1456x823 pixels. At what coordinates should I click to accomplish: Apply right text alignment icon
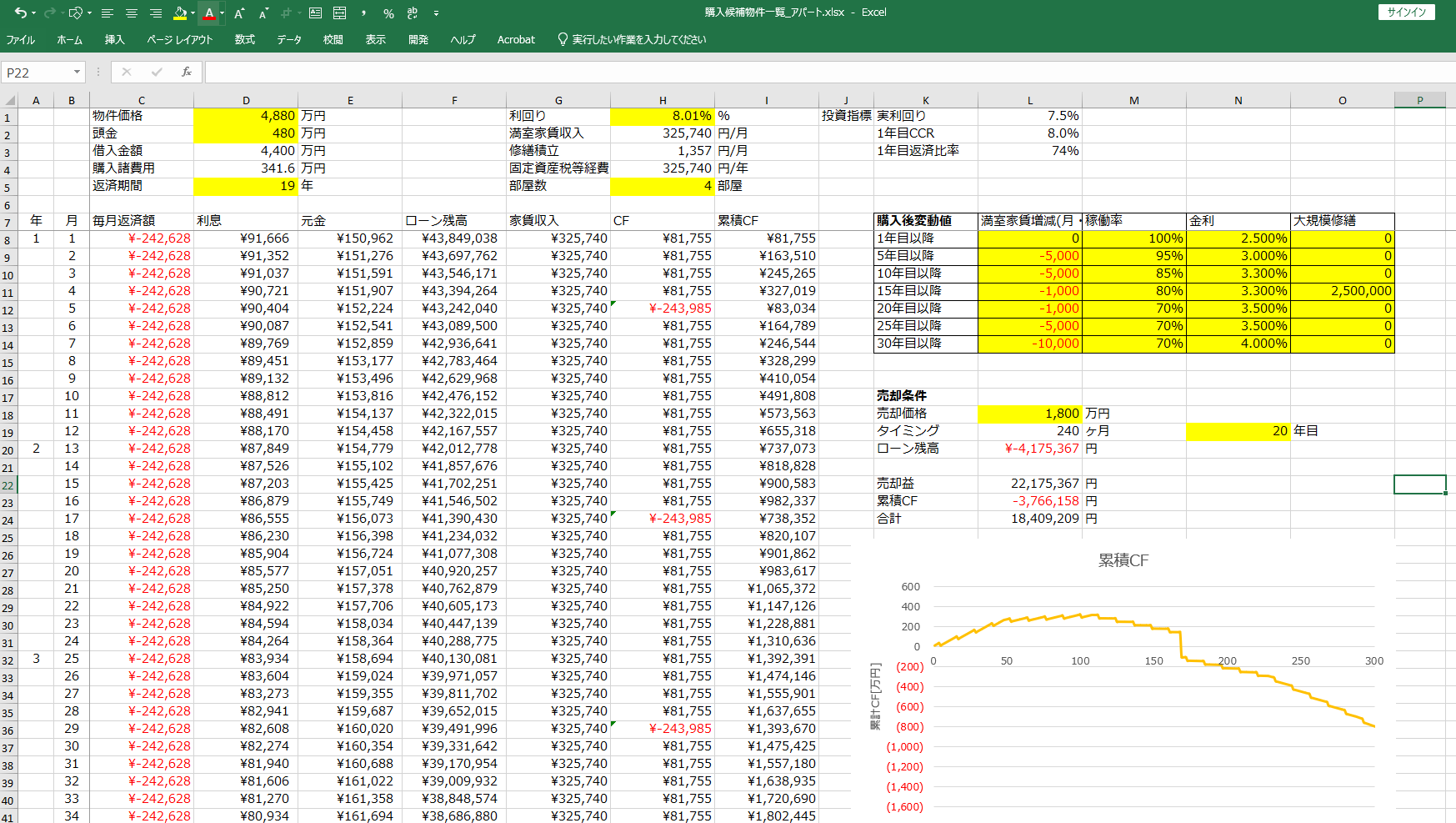tap(156, 13)
